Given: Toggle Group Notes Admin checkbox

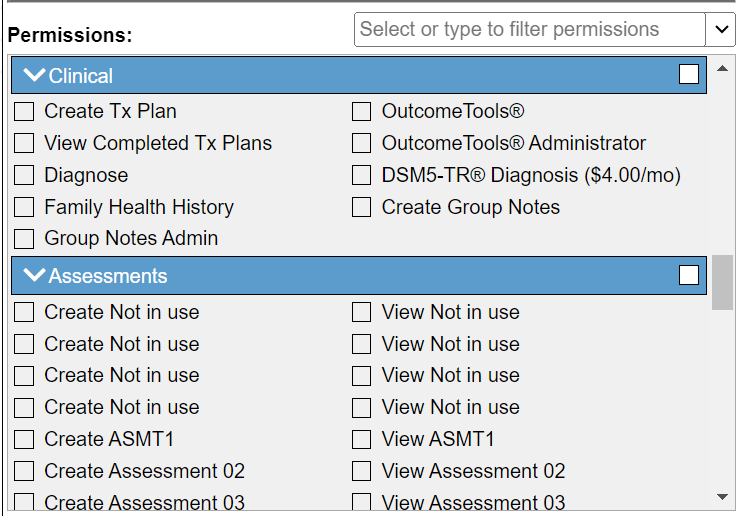Looking at the screenshot, I should tap(24, 239).
